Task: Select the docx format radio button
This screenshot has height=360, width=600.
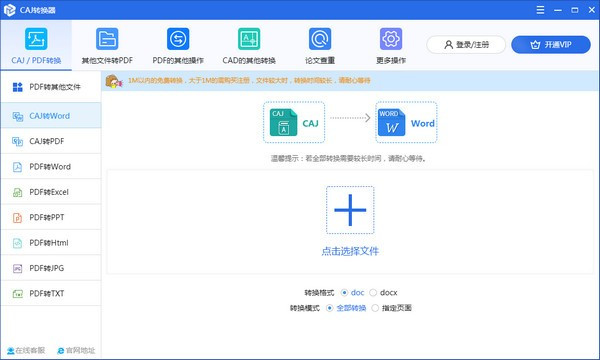Action: [x=373, y=293]
